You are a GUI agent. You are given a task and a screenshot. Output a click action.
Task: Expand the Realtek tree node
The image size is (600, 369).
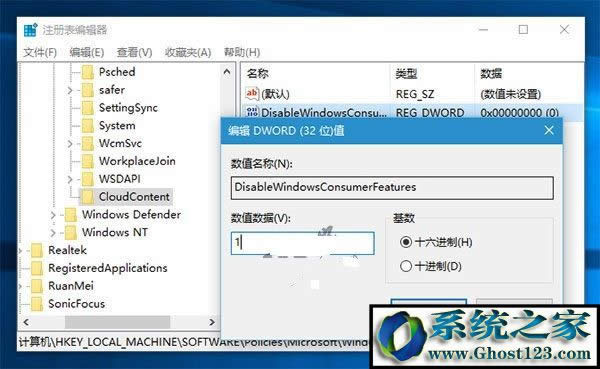[20, 251]
